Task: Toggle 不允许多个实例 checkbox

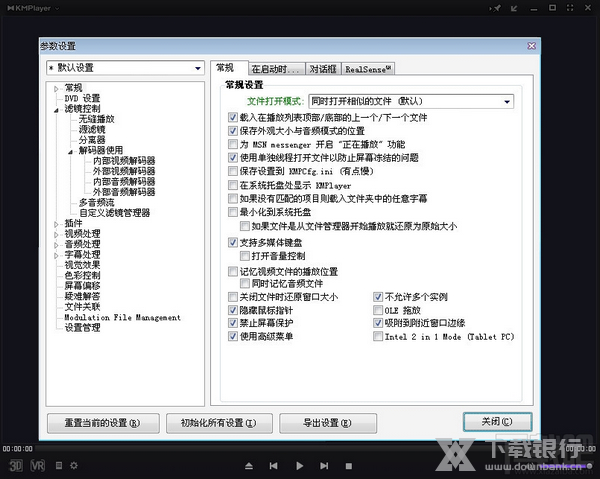Action: click(x=379, y=297)
